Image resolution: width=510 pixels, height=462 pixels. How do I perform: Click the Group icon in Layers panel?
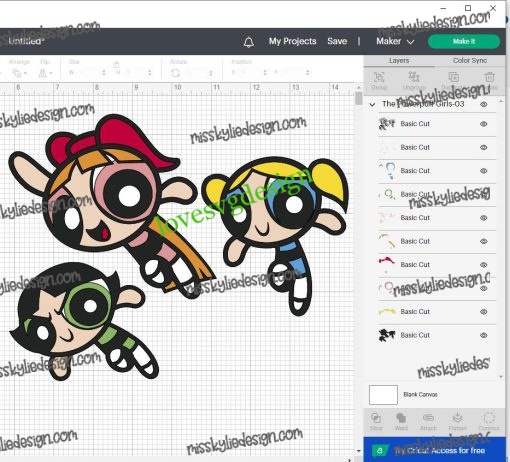tap(379, 80)
